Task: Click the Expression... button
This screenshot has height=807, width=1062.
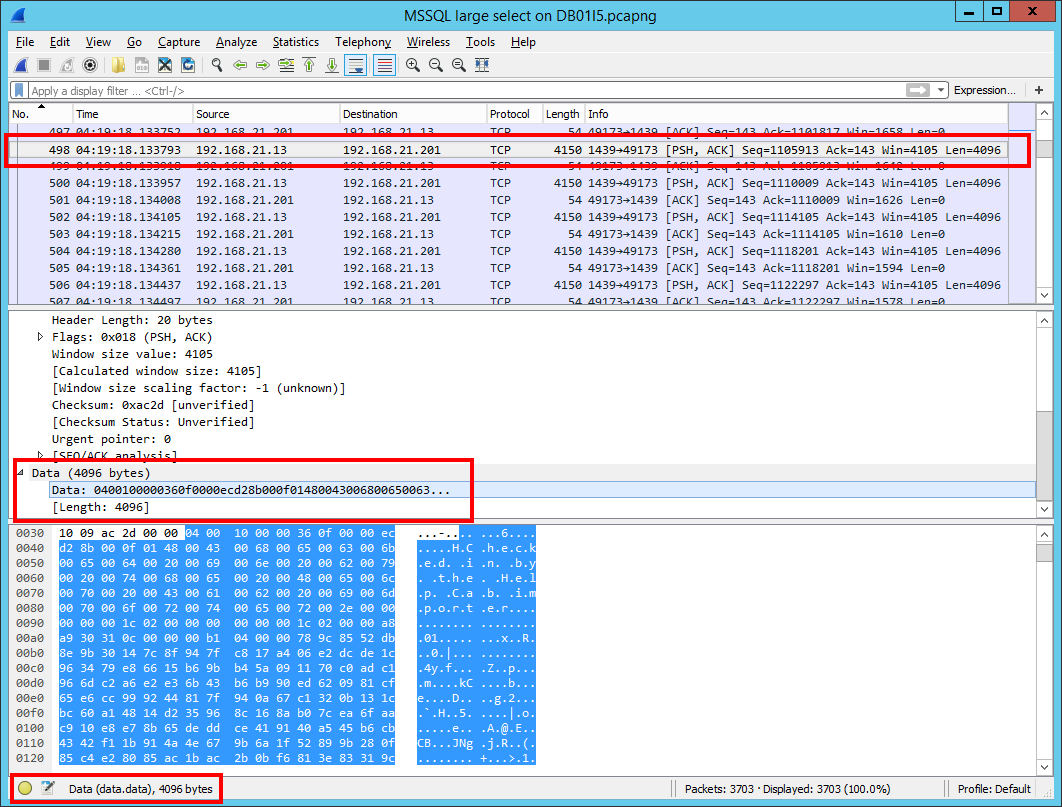Action: [985, 90]
